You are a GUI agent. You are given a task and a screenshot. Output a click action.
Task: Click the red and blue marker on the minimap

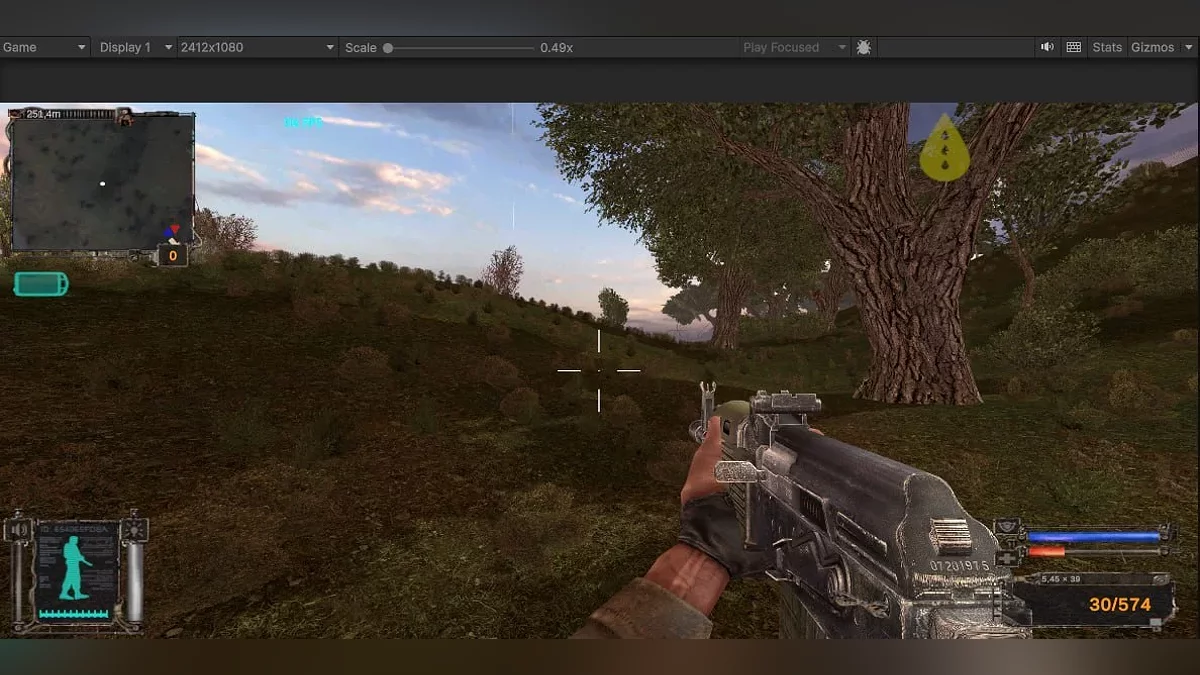173,233
